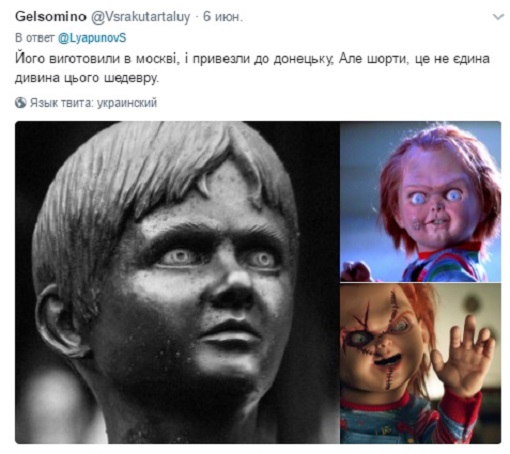510x454 pixels.
Task: Open the @Vsrakutartaluy handle link
Action: [x=140, y=17]
